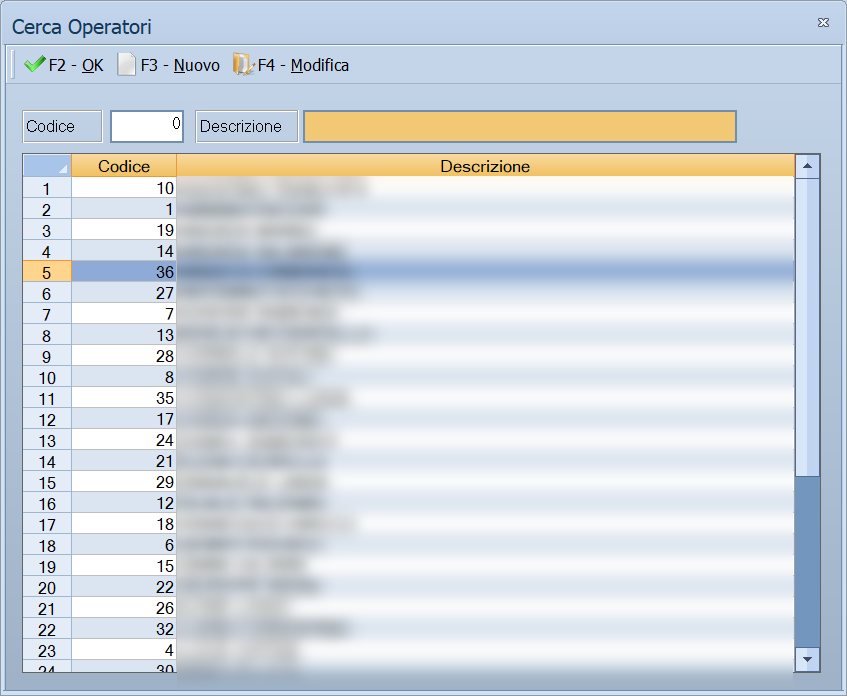This screenshot has width=847, height=696.
Task: Click the Codice label beside the search field
Action: pyautogui.click(x=62, y=126)
